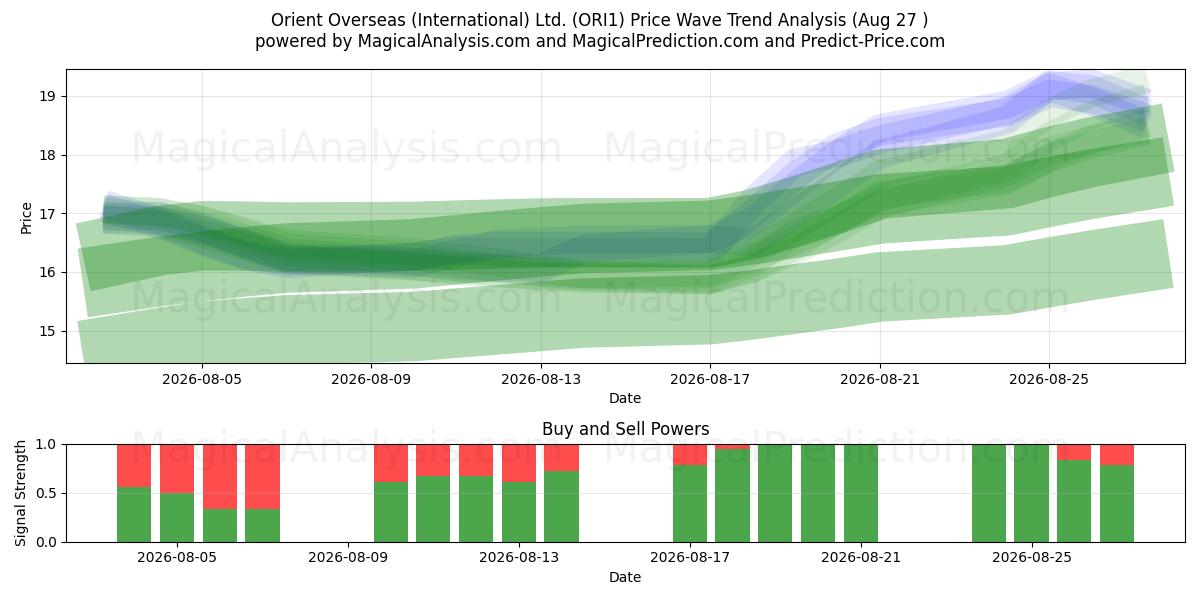The width and height of the screenshot is (1200, 600).
Task: Click 2026-08-05 date tick on price chart
Action: pyautogui.click(x=202, y=379)
